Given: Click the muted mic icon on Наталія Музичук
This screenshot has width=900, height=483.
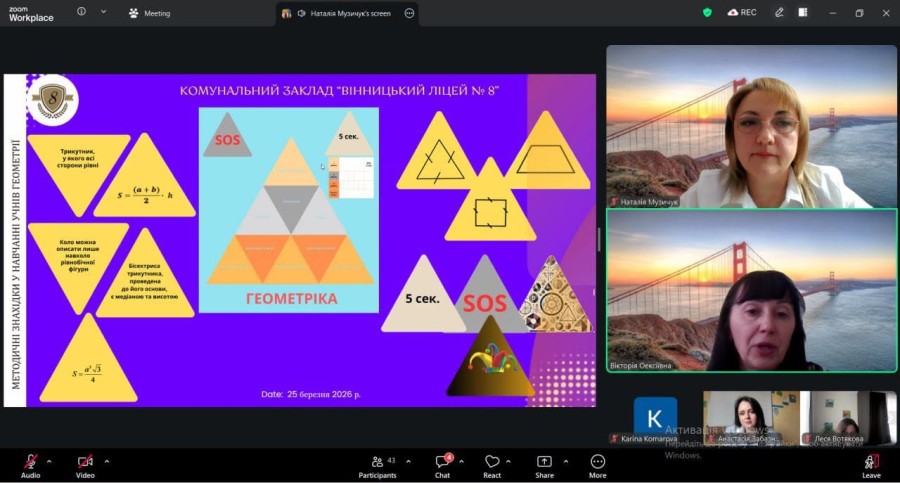Looking at the screenshot, I should tap(614, 202).
